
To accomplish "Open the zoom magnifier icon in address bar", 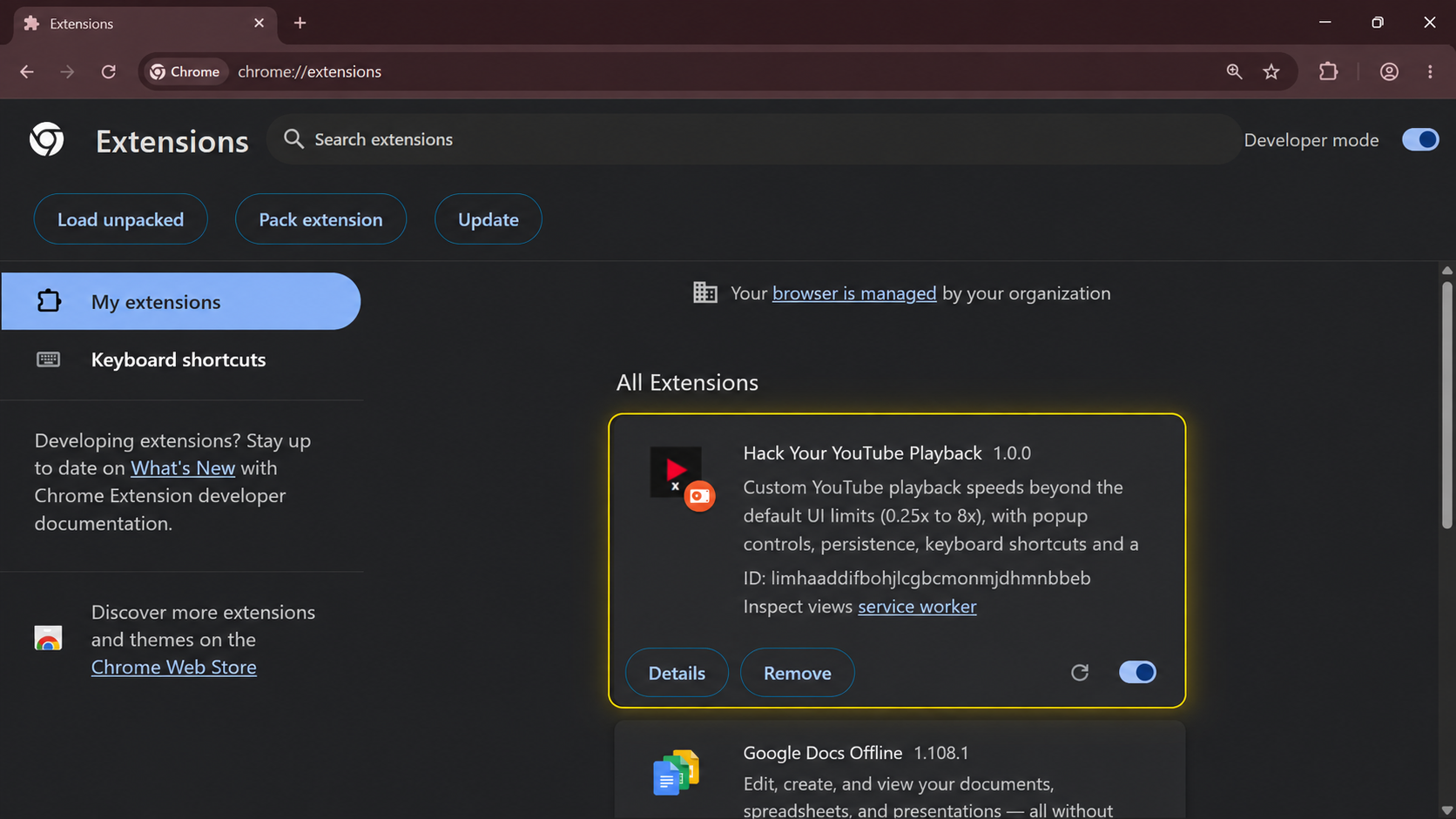I will (x=1234, y=71).
